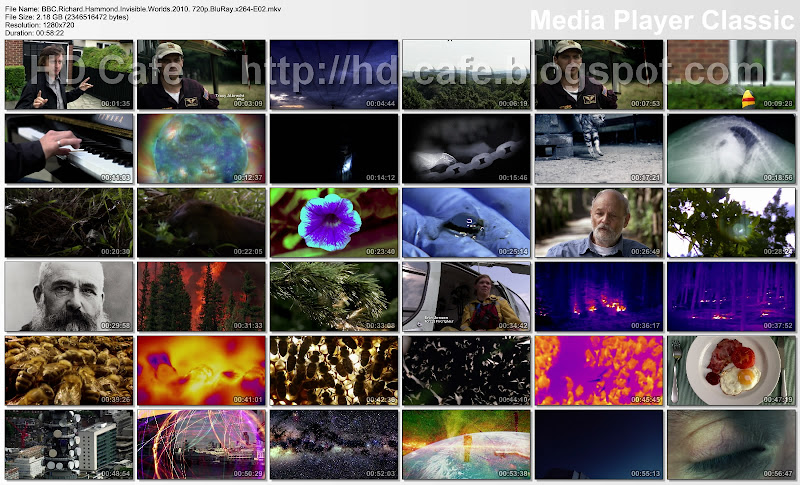Click the purple thermal forest at 00:37:52
Viewport: 800px width, 485px height.
731,296
